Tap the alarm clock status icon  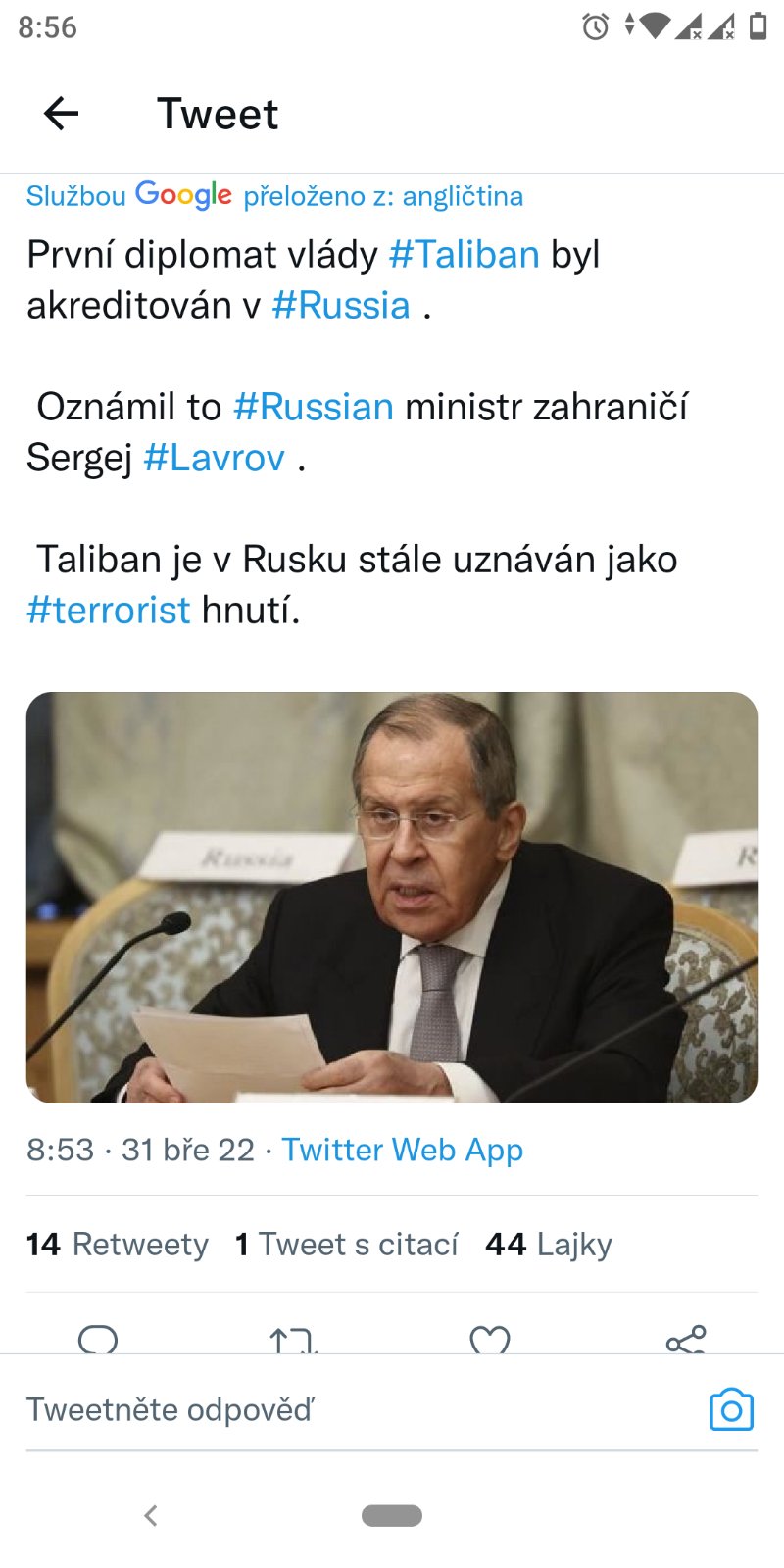(x=595, y=26)
